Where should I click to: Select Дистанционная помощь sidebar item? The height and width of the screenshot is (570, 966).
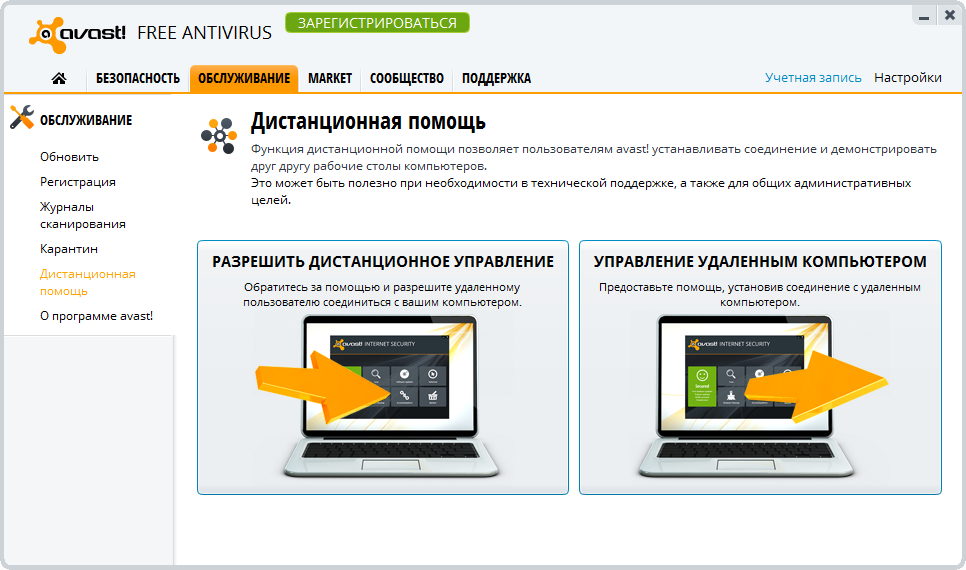point(87,282)
